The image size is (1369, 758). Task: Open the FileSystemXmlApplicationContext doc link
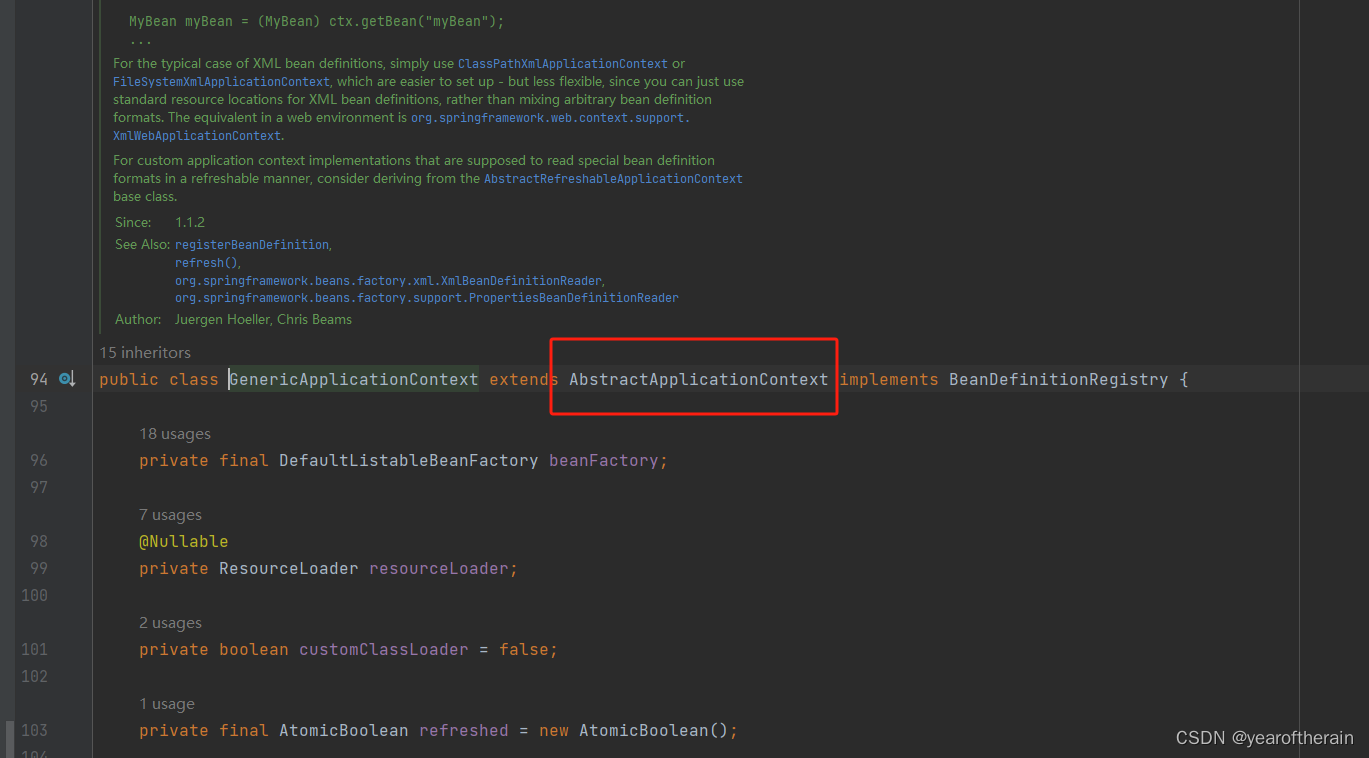(221, 82)
